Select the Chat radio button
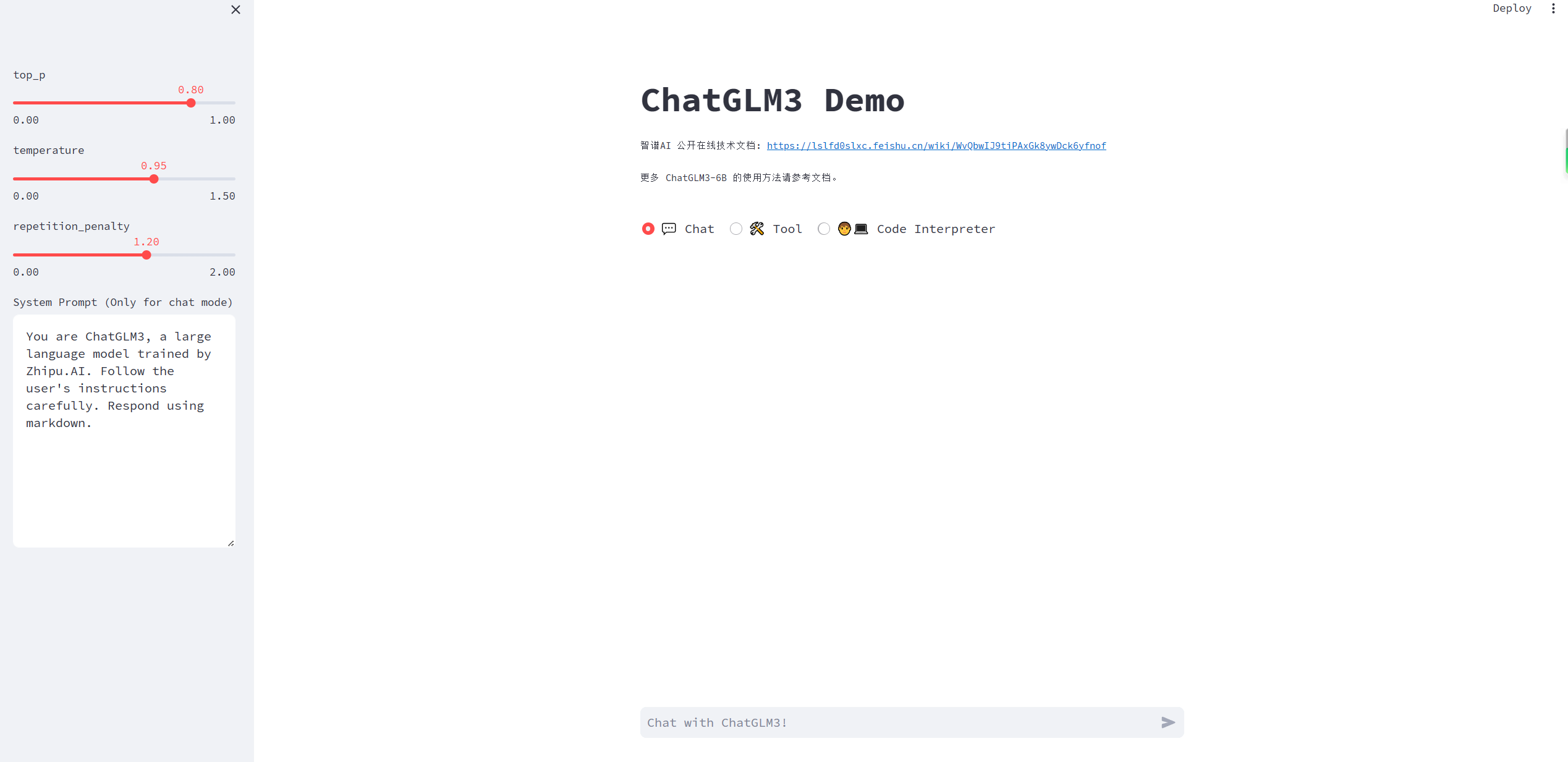This screenshot has width=1568, height=762. [x=648, y=229]
